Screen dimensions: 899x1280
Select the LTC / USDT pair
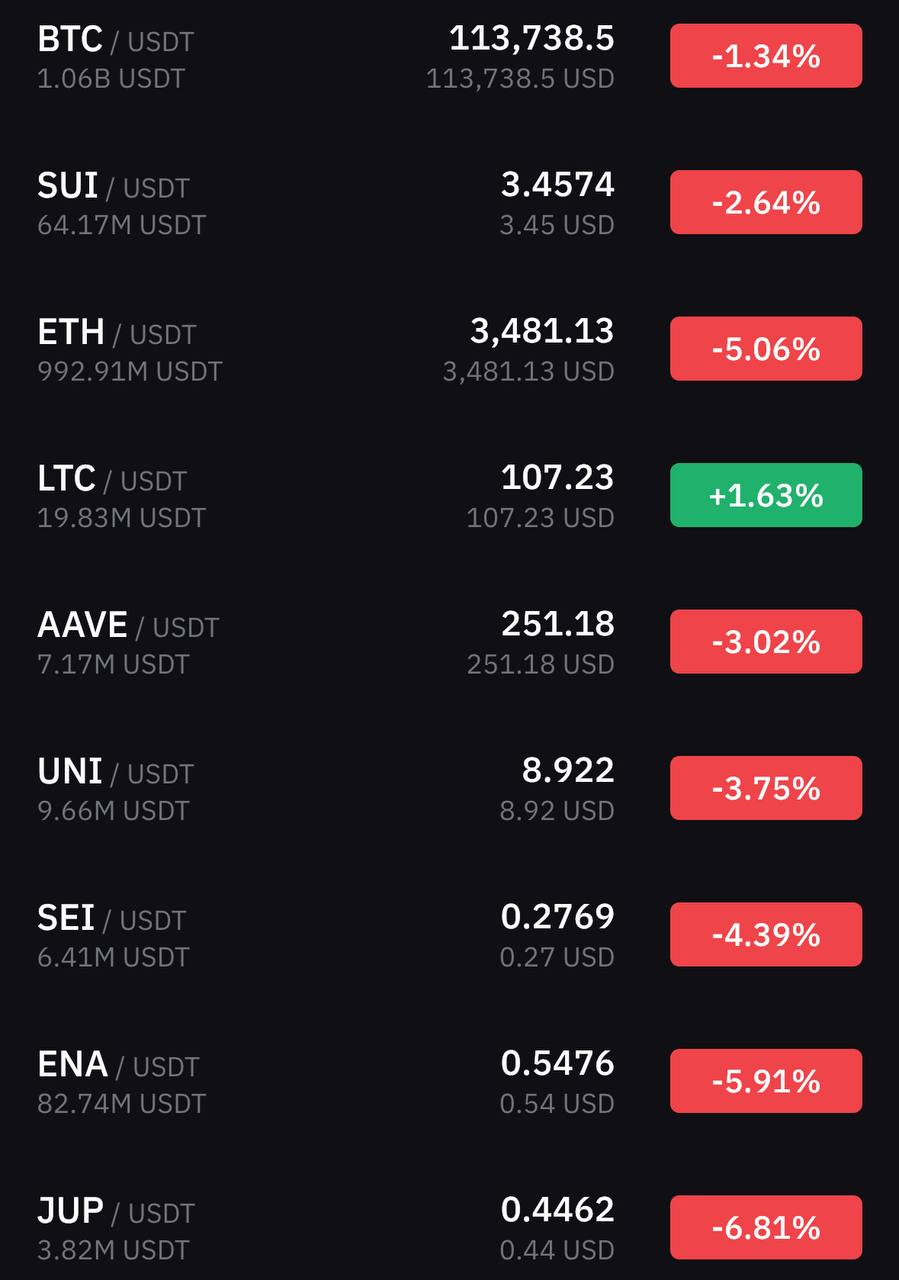pyautogui.click(x=449, y=495)
